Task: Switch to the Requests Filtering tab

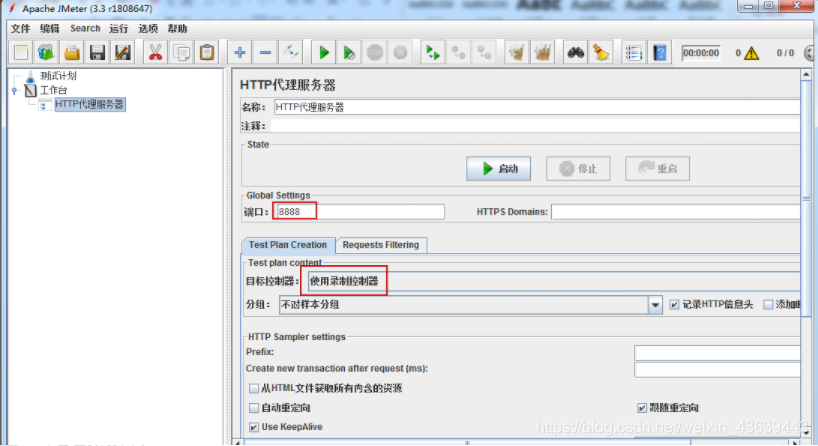Action: point(381,245)
